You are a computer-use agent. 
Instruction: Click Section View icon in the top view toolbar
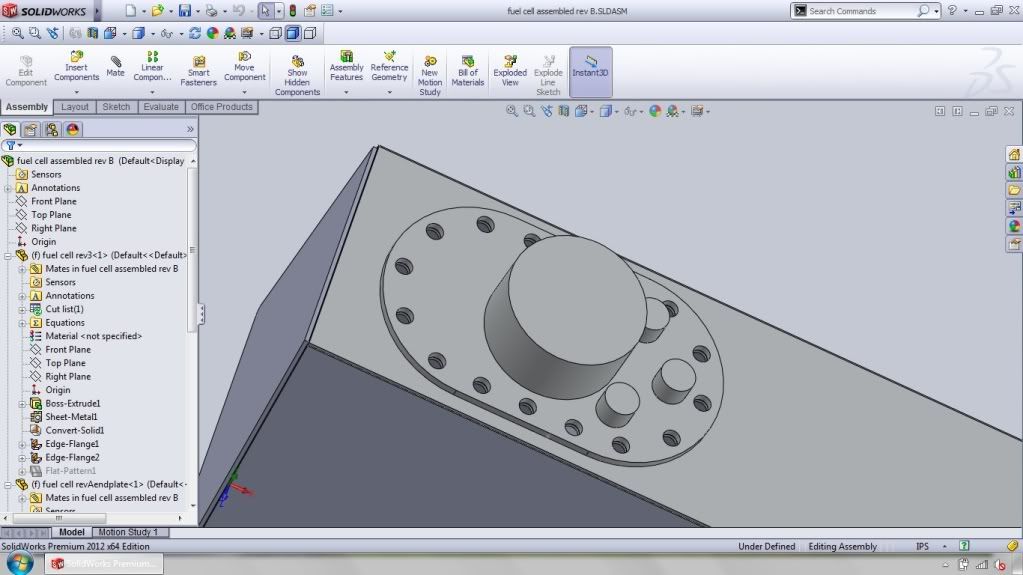(x=93, y=33)
